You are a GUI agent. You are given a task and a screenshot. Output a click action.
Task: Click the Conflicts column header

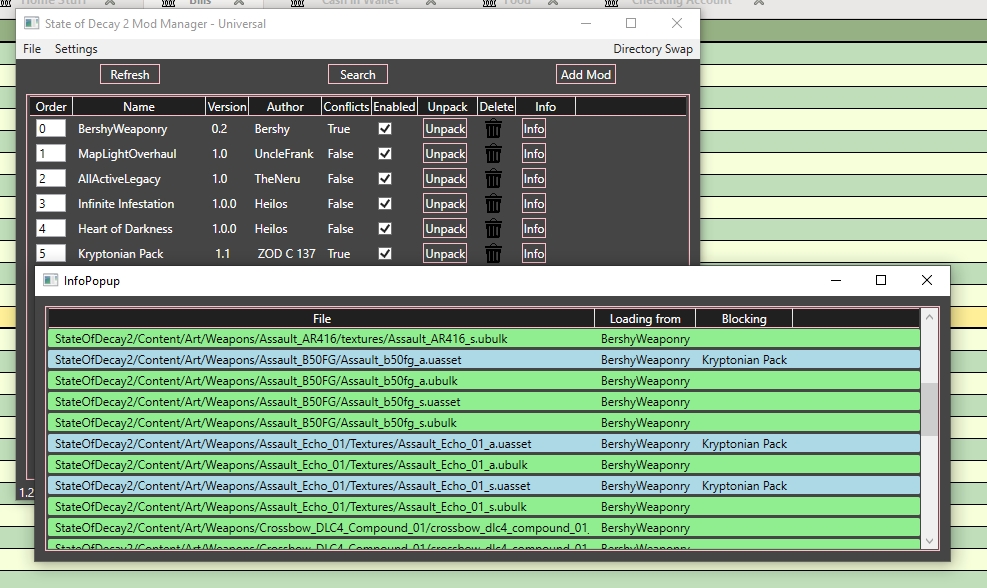[x=346, y=106]
